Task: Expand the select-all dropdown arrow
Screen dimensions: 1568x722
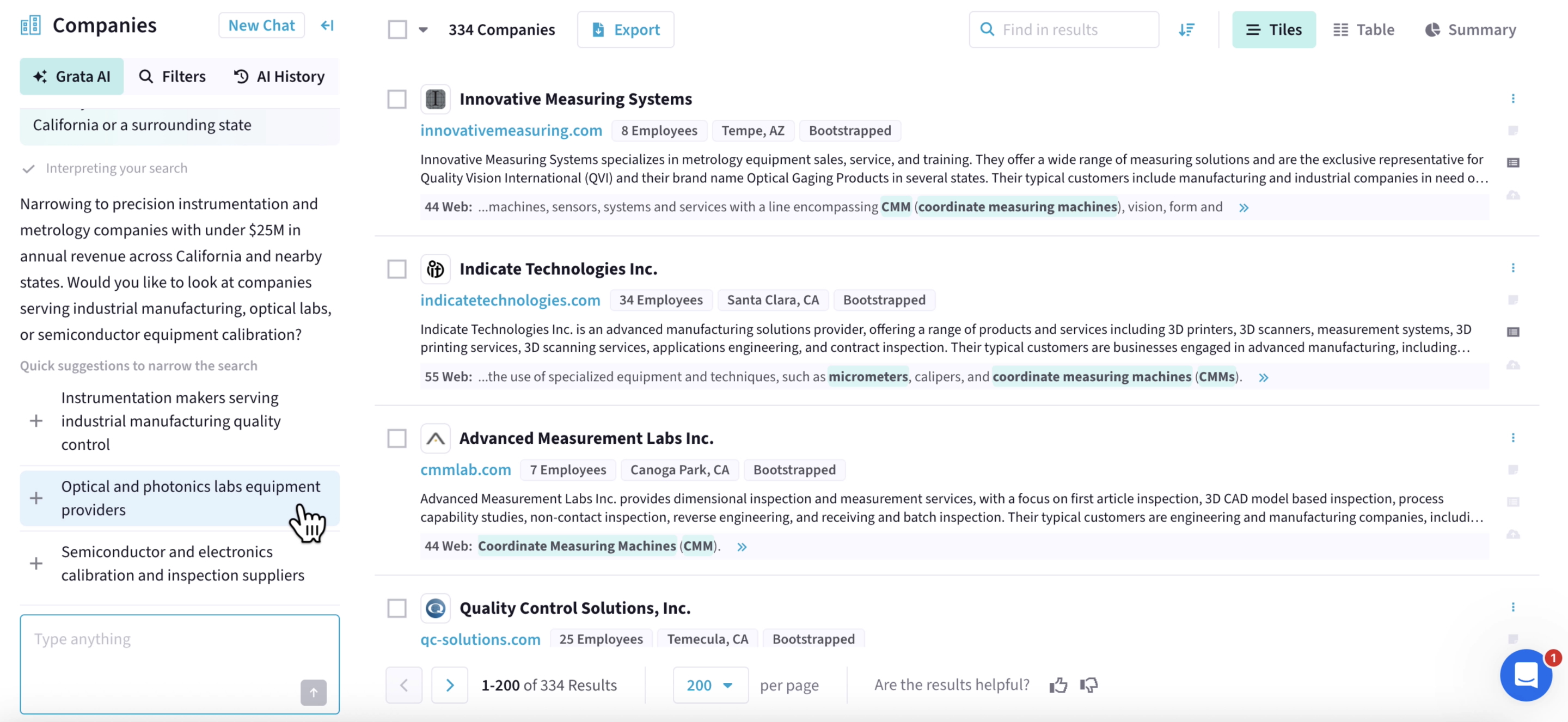Action: [423, 29]
